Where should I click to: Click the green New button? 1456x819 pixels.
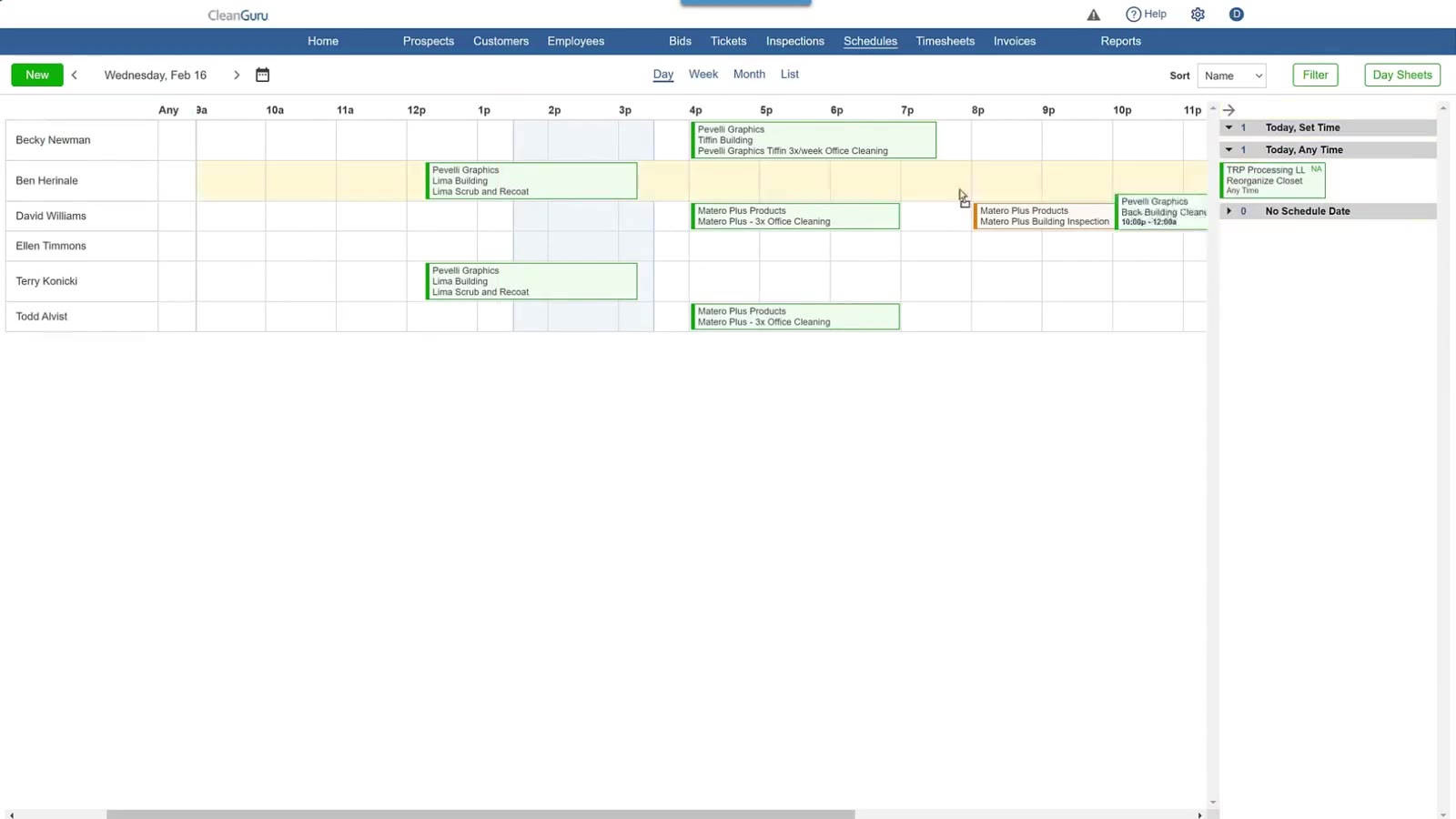(x=37, y=76)
